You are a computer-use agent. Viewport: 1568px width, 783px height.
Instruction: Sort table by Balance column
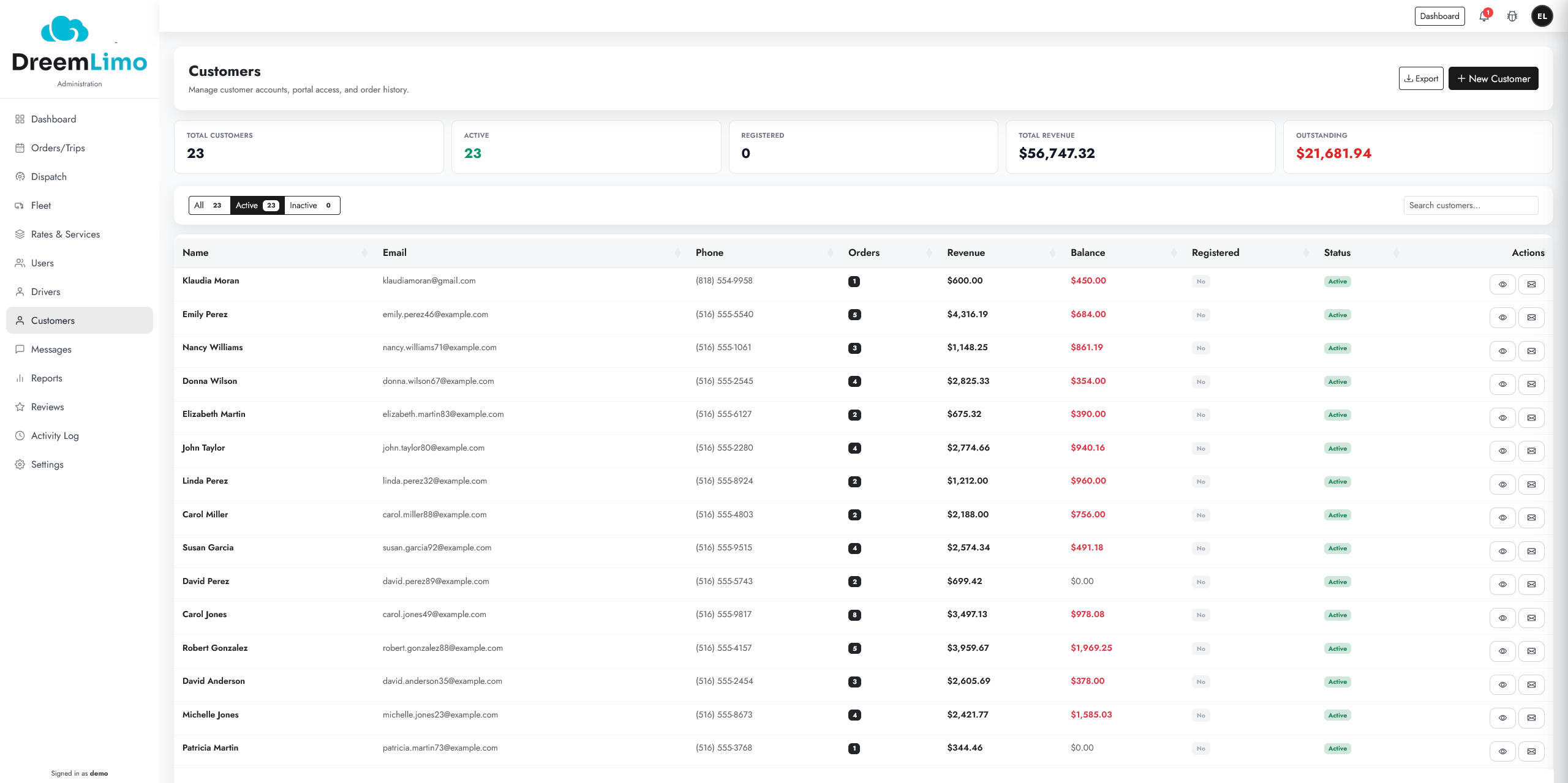point(1123,253)
